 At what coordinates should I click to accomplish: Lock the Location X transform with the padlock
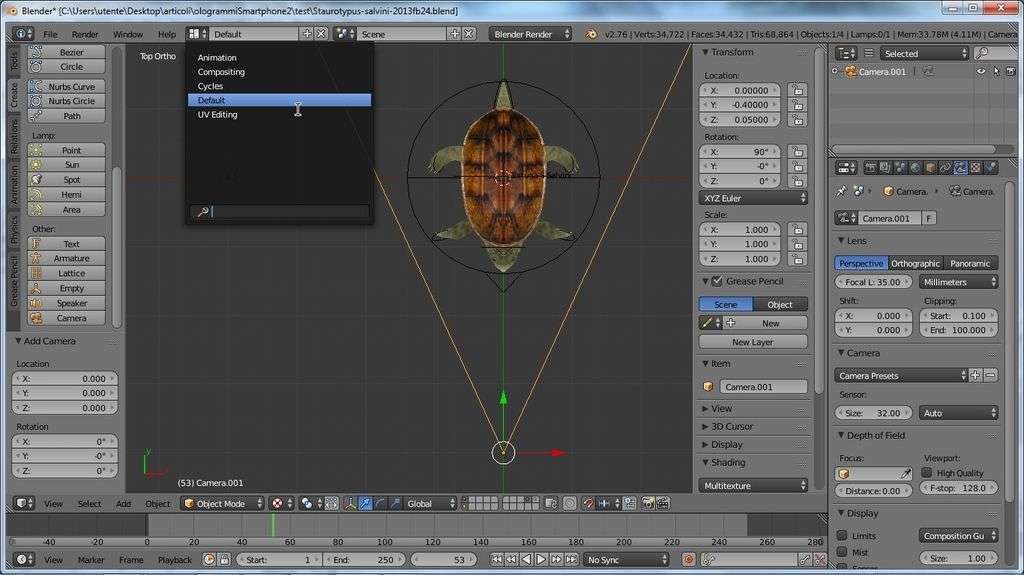(796, 90)
